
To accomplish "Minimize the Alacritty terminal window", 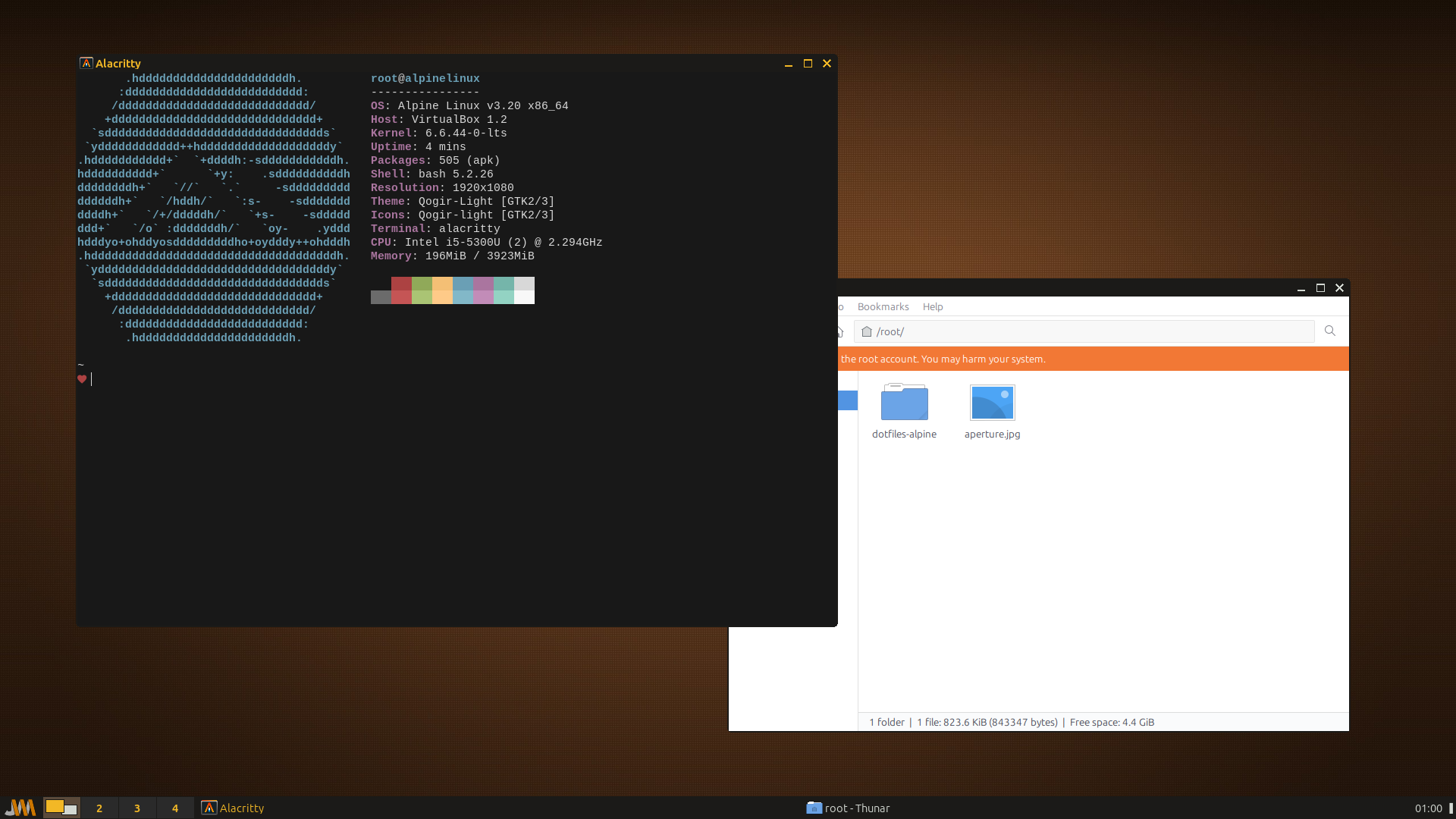I will coord(789,64).
